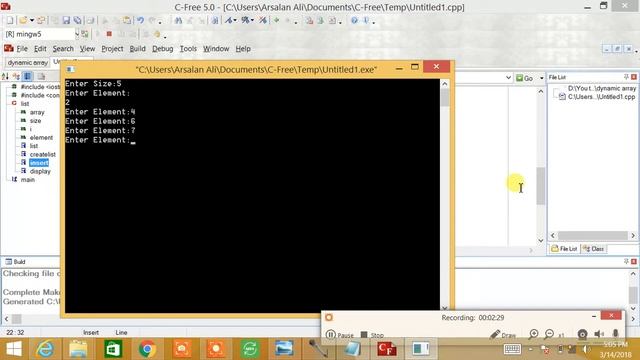Open Internet Explorer from taskbar
Image resolution: width=640 pixels, height=360 pixels.
pos(45,349)
